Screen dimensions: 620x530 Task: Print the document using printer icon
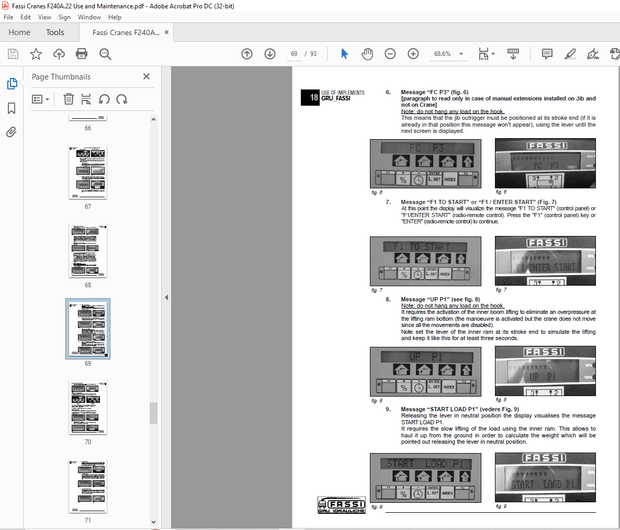(82, 54)
